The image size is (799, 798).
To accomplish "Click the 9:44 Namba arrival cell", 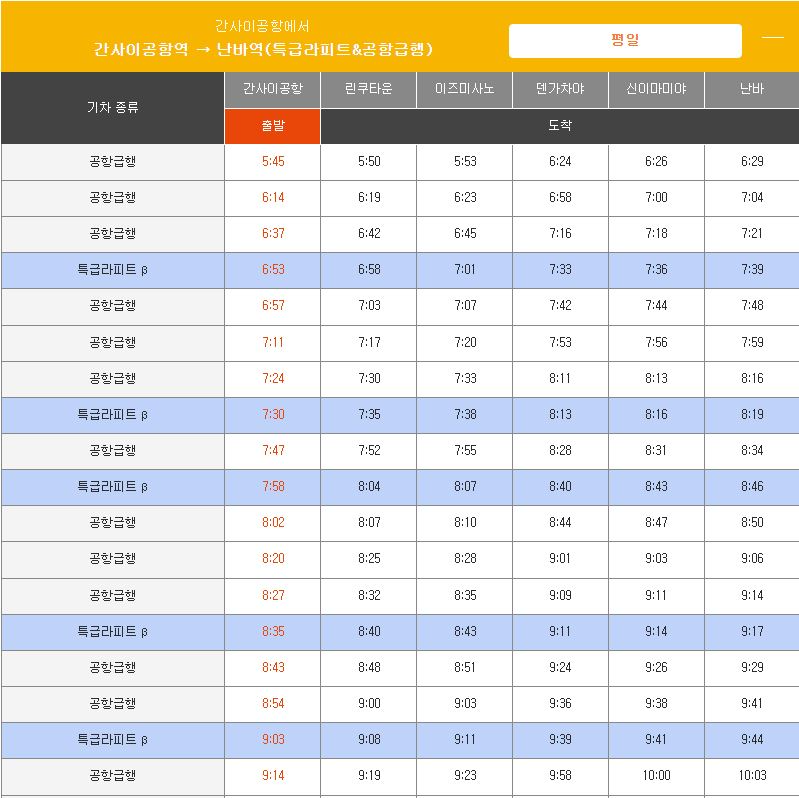I will (752, 740).
